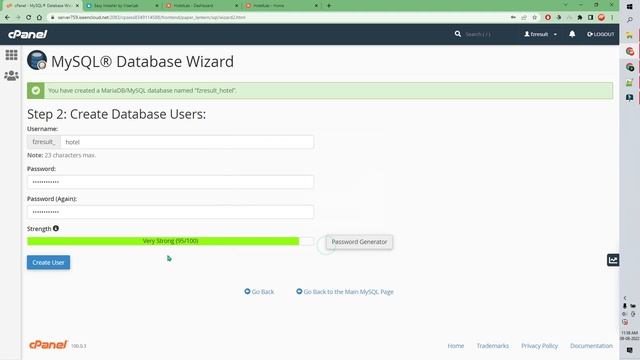Open the User Manager sidebar icon
Screen dimensions: 640x360
point(11,76)
